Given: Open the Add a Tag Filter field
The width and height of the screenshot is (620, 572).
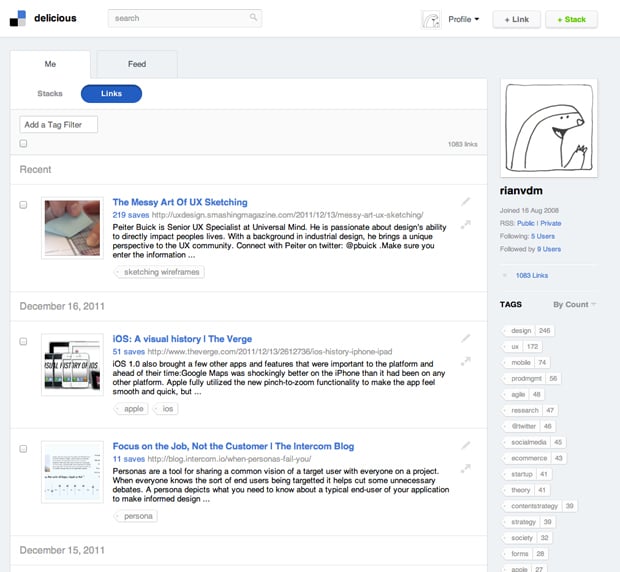Looking at the screenshot, I should coord(58,124).
